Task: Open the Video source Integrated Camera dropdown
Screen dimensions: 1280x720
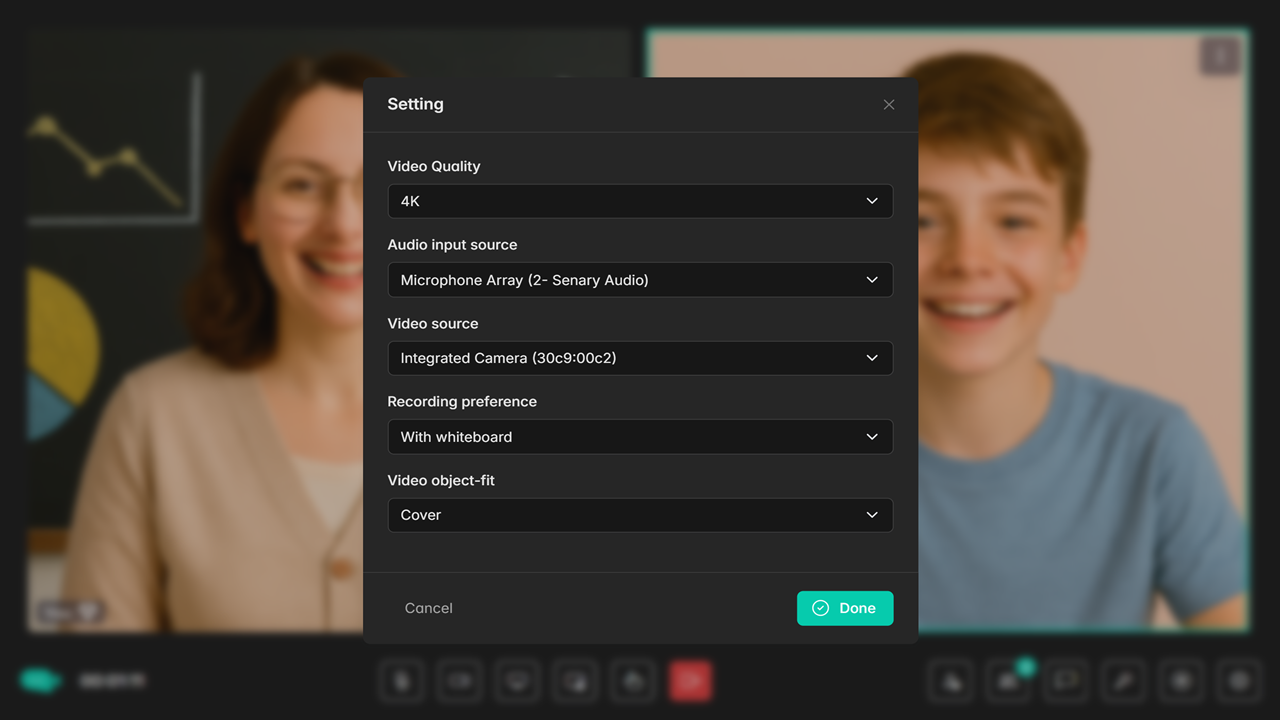Action: click(640, 358)
